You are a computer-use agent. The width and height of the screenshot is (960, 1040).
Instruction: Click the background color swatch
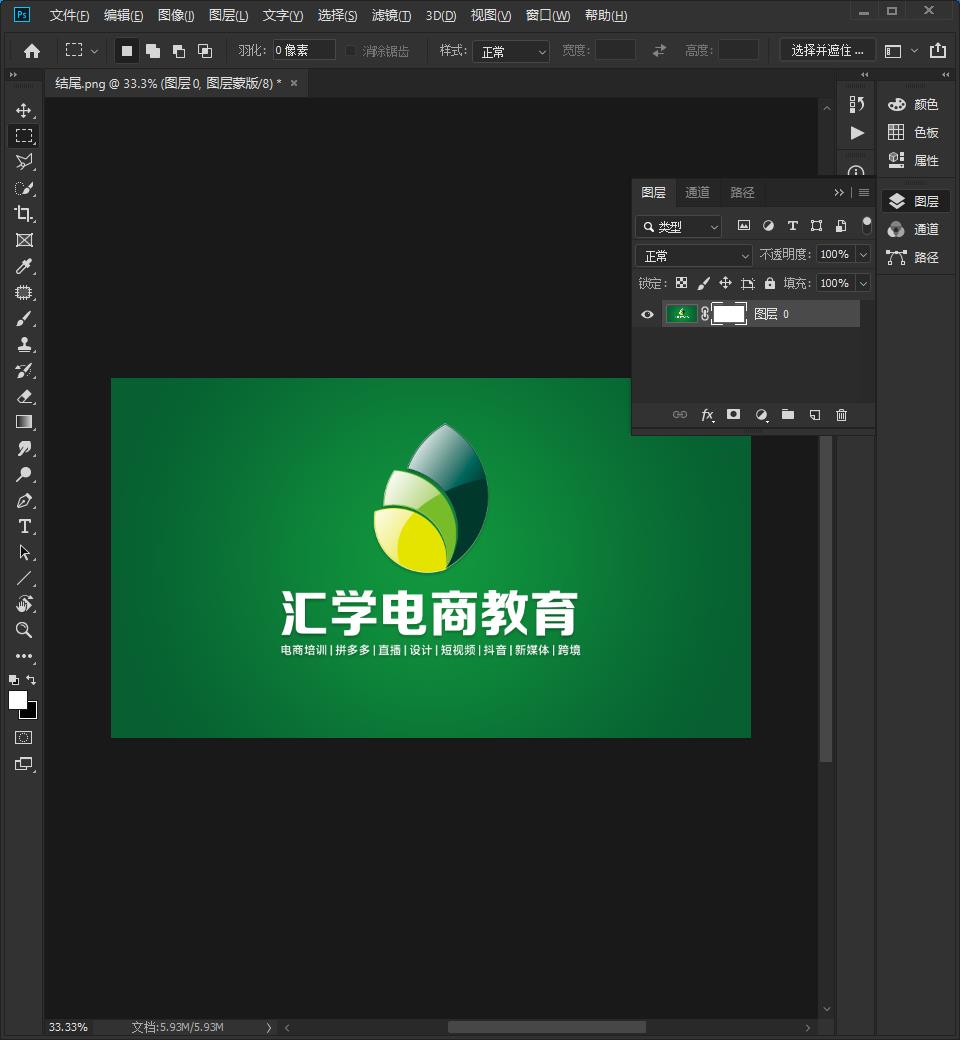(31, 713)
